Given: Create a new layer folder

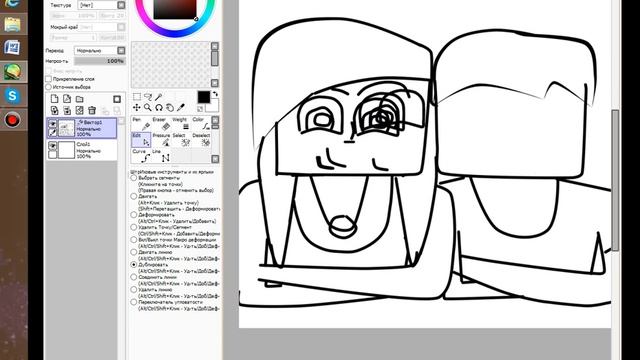Looking at the screenshot, I should [x=79, y=99].
